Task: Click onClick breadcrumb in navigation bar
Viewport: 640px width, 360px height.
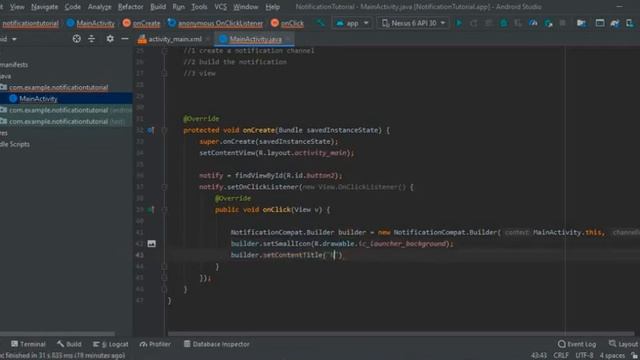Action: pos(287,23)
